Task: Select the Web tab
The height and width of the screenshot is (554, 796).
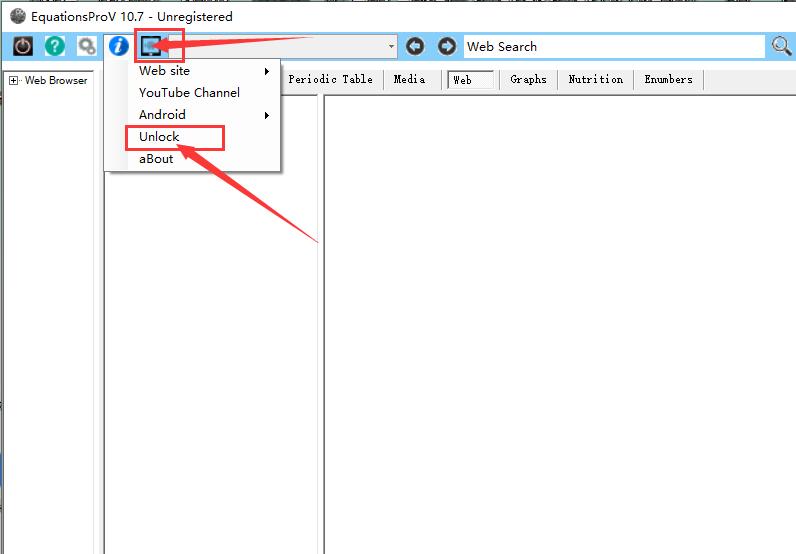Action: 470,80
